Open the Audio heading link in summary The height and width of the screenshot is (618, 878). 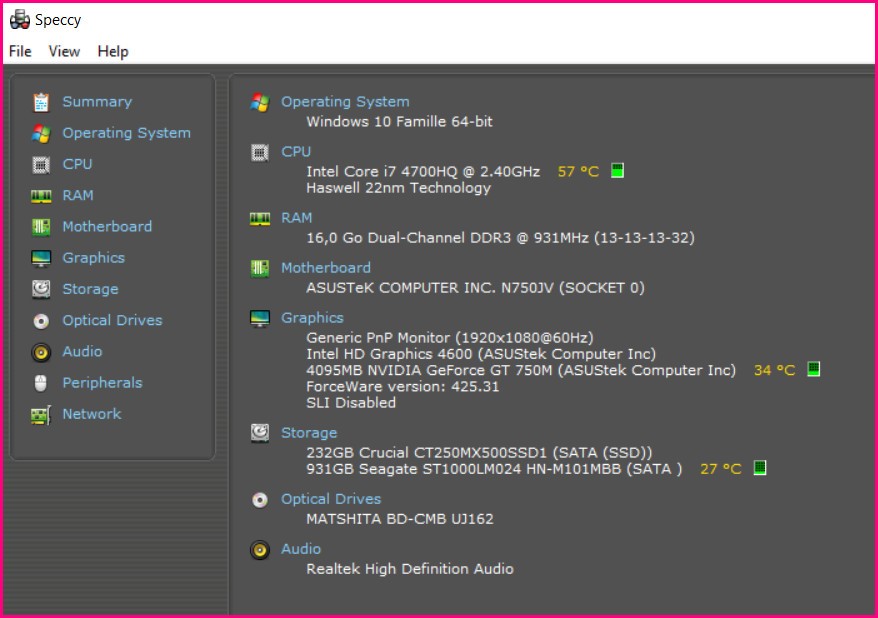[301, 549]
